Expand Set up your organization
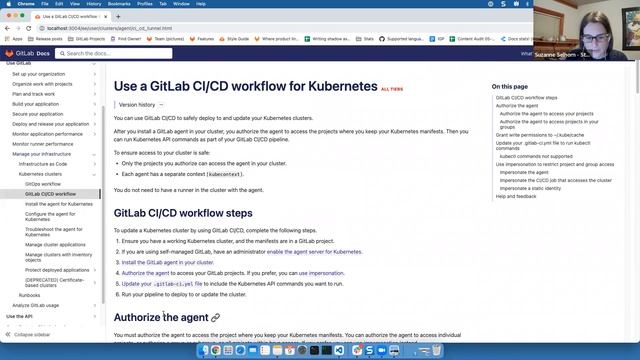 tap(95, 74)
